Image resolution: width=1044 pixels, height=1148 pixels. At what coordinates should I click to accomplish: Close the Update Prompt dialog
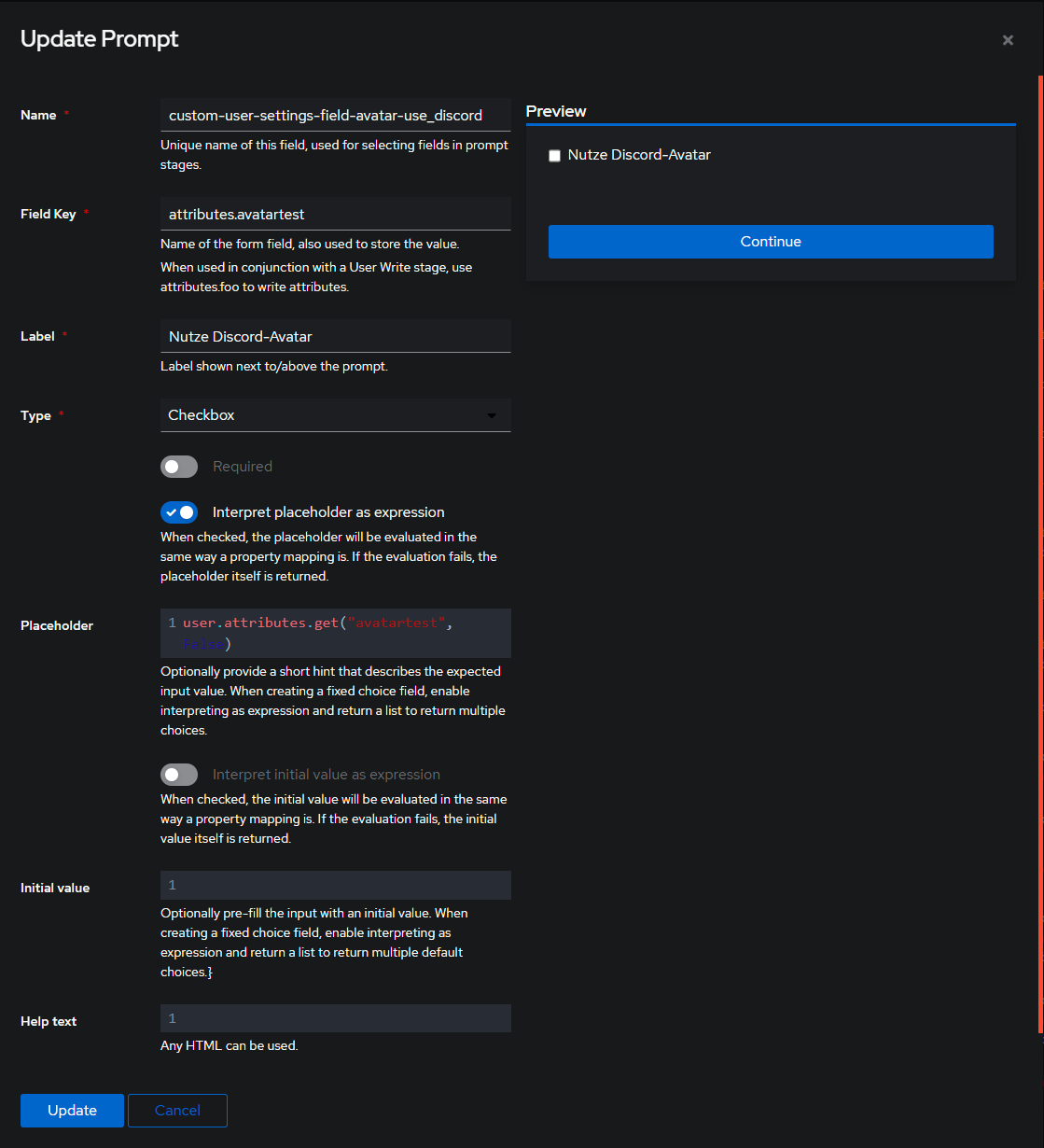click(1008, 40)
